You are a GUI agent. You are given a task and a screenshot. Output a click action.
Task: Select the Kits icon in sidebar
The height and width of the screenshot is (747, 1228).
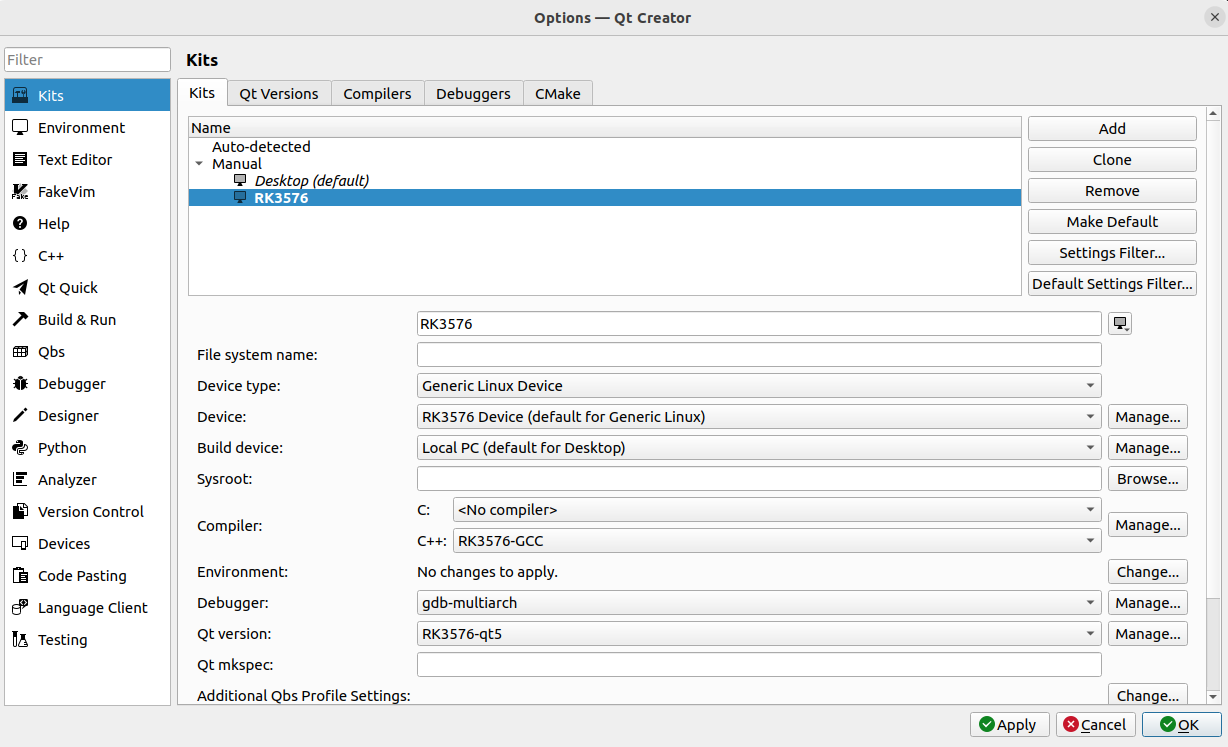click(x=19, y=96)
